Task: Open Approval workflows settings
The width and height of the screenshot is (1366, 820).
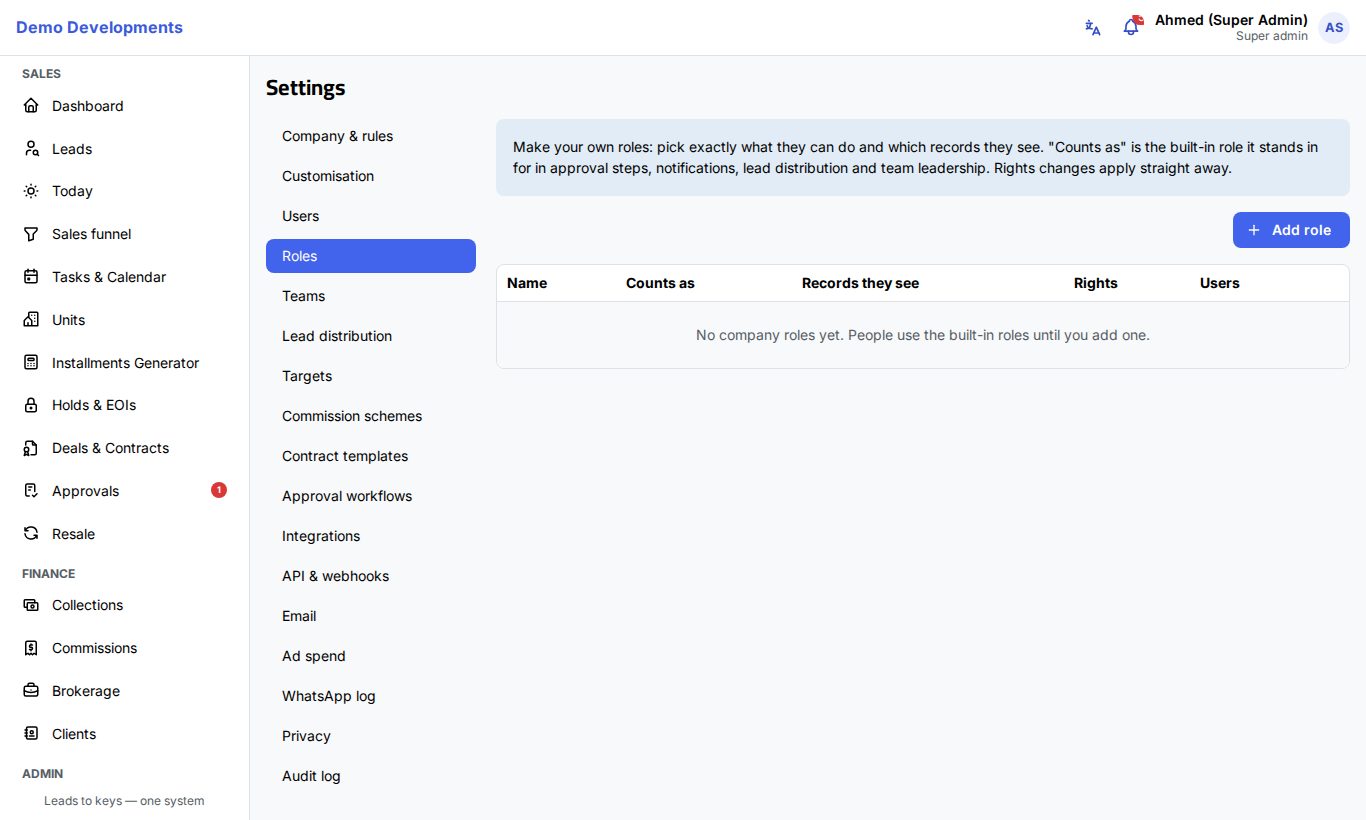Action: tap(371, 496)
